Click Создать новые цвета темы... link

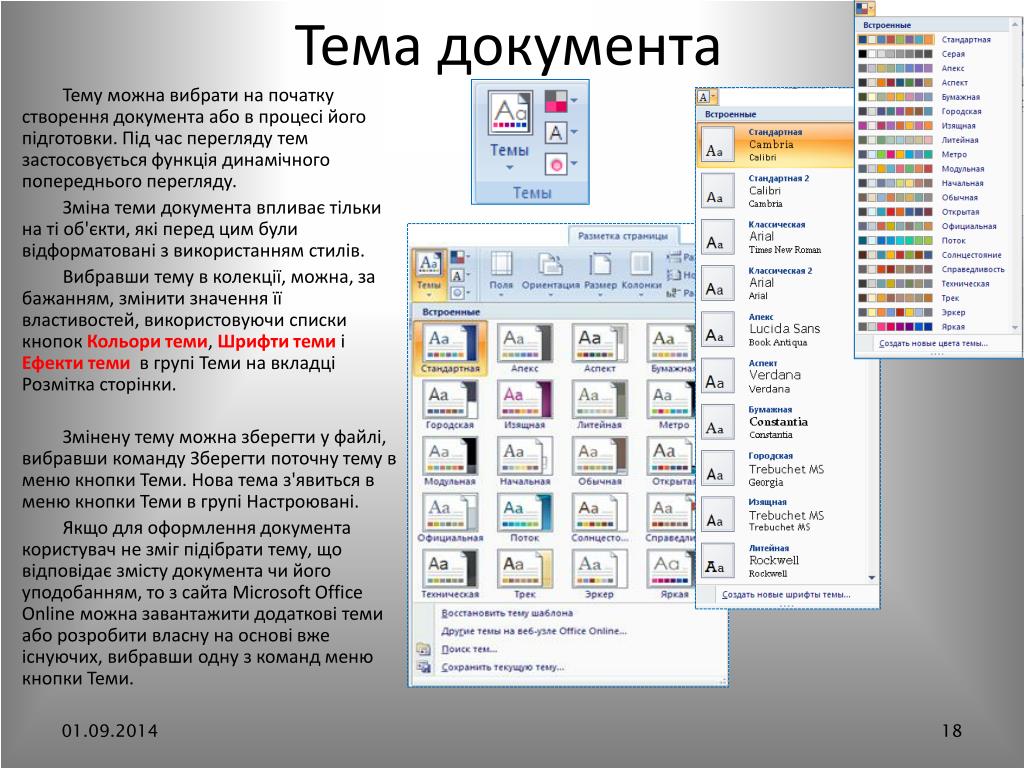coord(933,343)
